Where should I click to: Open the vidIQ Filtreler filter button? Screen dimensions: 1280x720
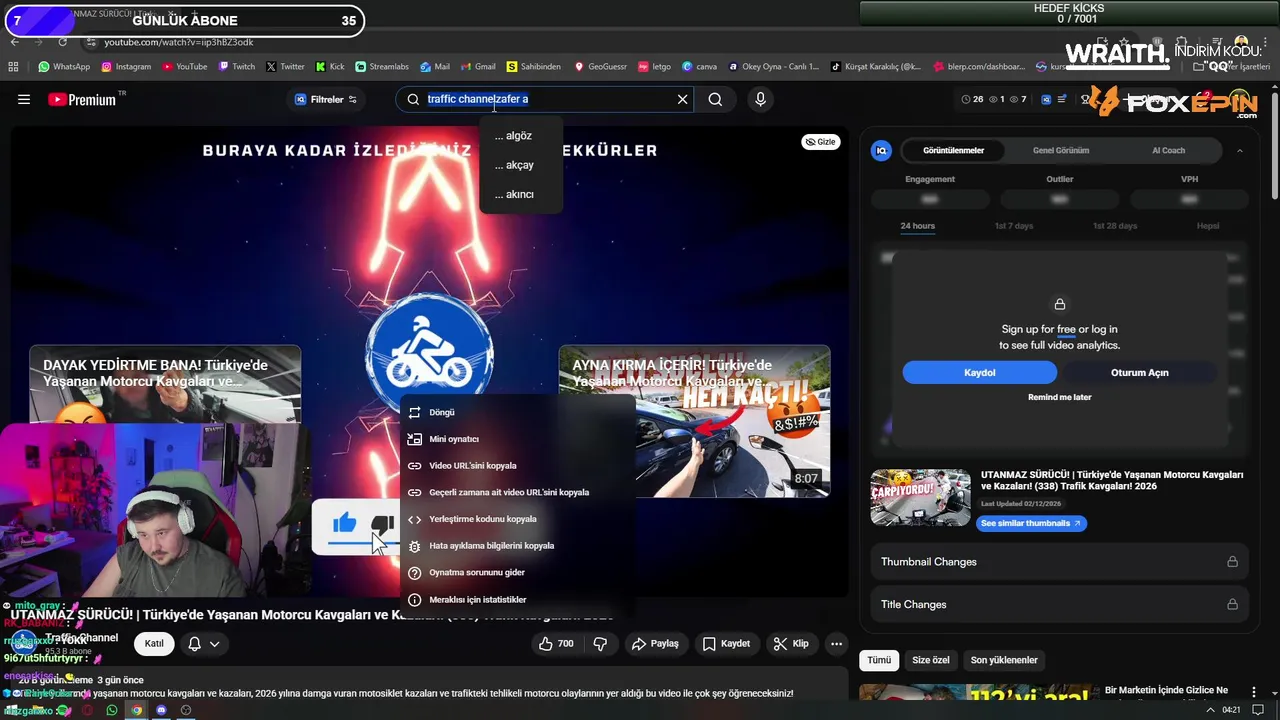[325, 99]
